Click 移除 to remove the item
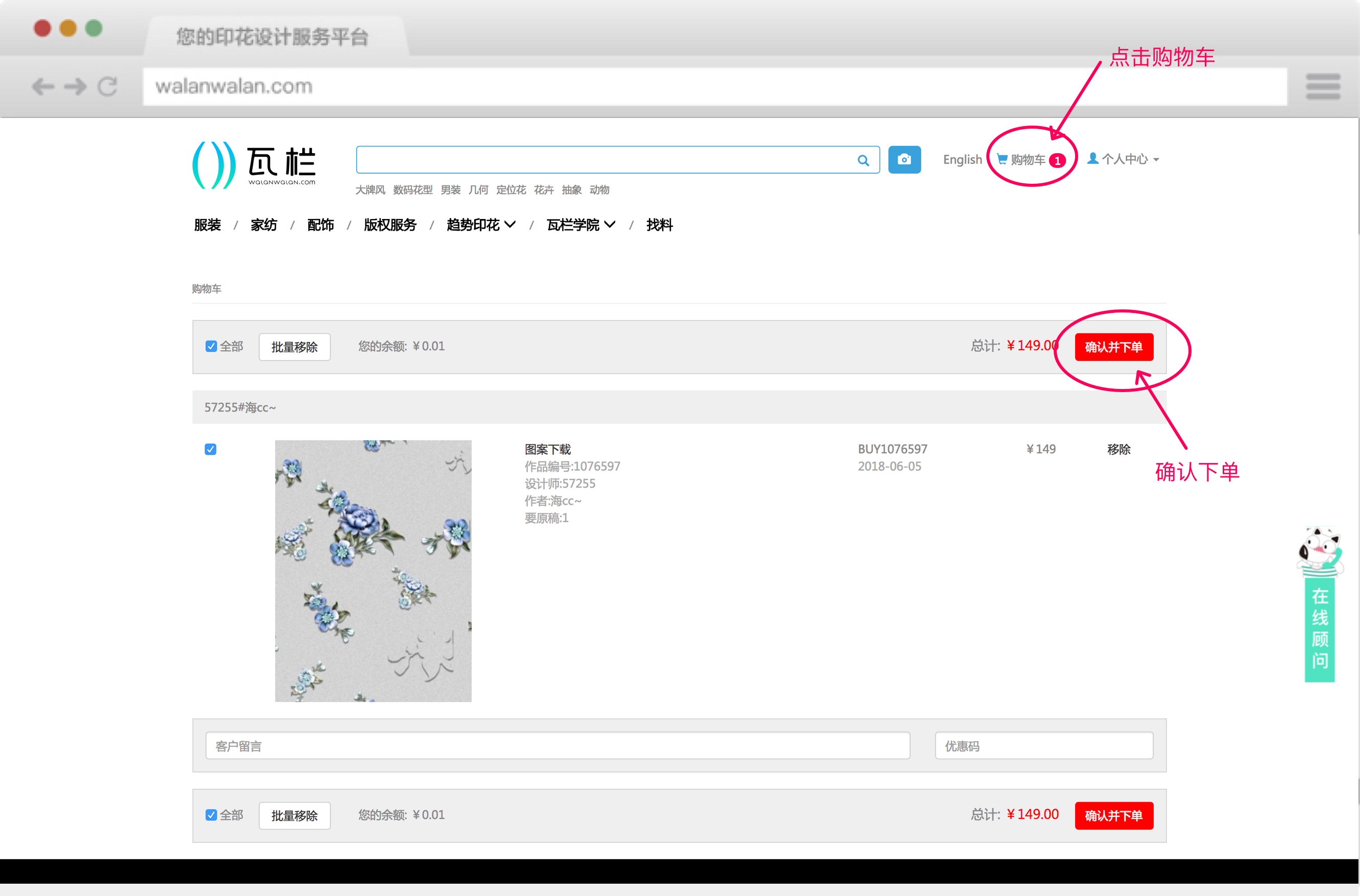1360x896 pixels. point(1119,450)
